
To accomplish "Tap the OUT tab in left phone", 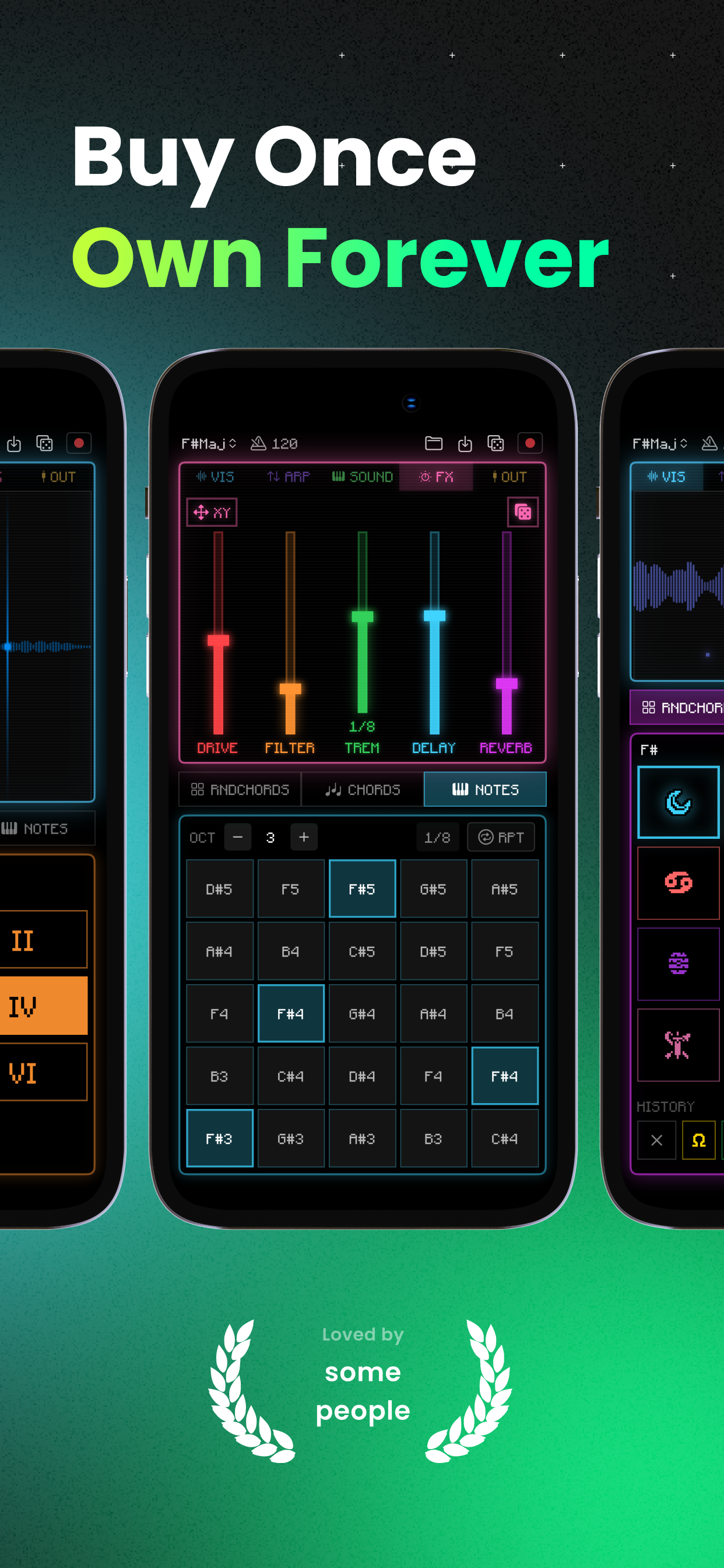I will pos(58,477).
